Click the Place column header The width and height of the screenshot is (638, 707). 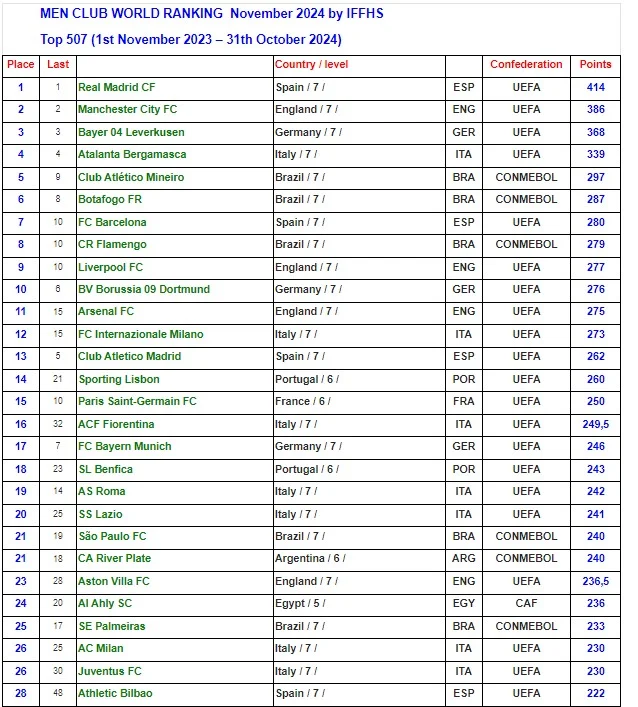[21, 64]
